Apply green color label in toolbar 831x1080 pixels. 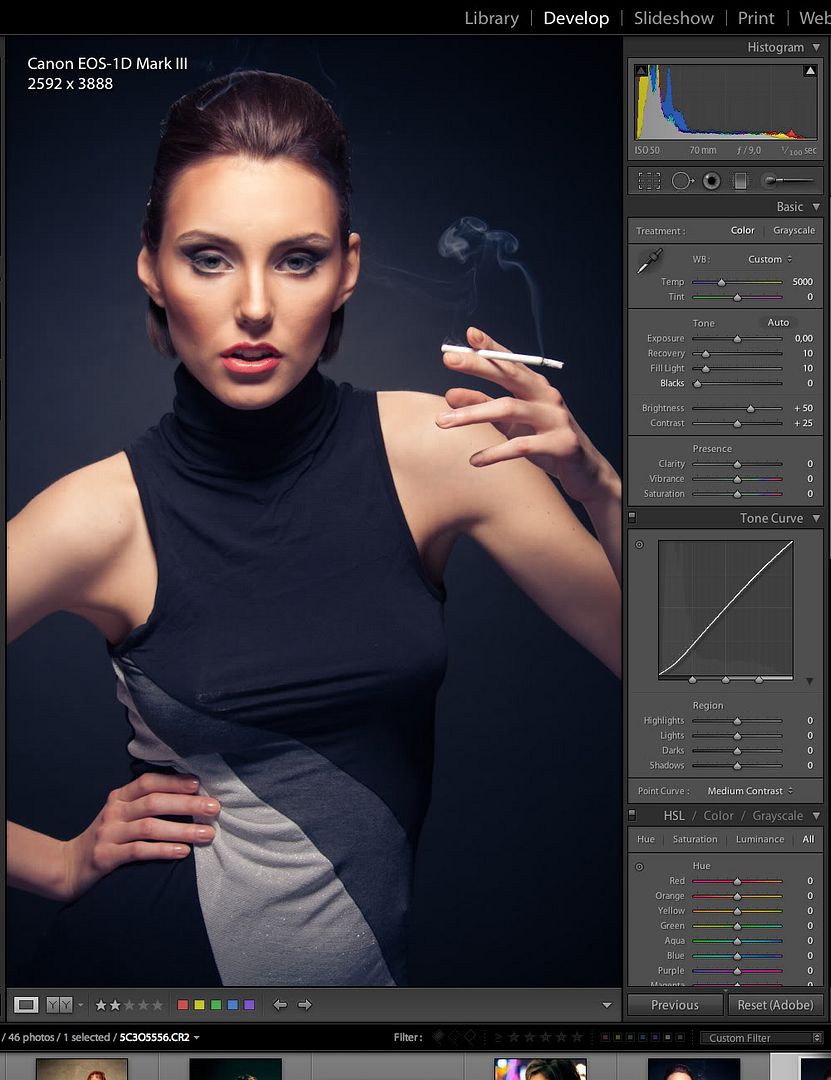tap(216, 1005)
